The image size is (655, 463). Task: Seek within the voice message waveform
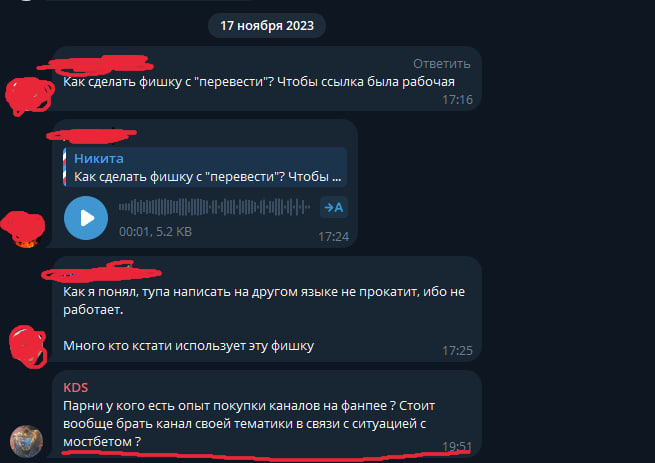[x=214, y=207]
